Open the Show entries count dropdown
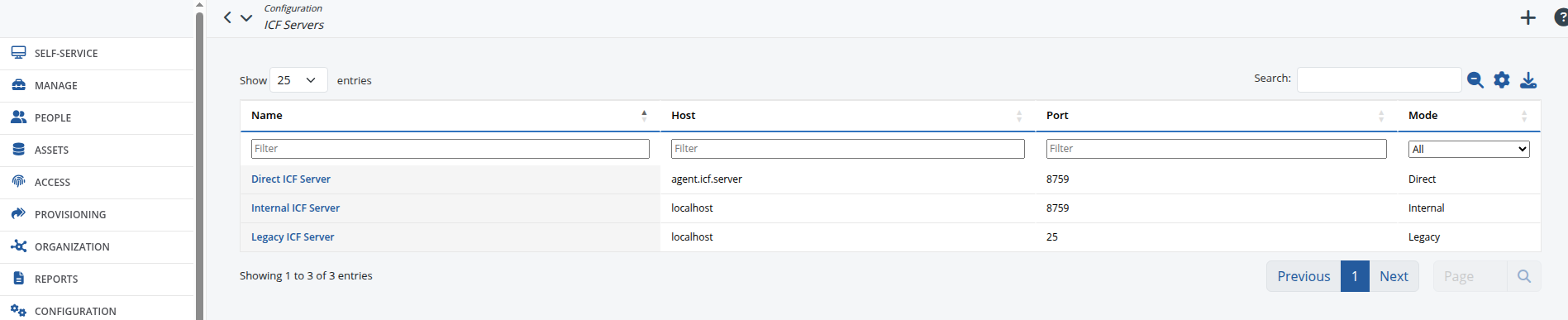The width and height of the screenshot is (1568, 320). point(298,80)
